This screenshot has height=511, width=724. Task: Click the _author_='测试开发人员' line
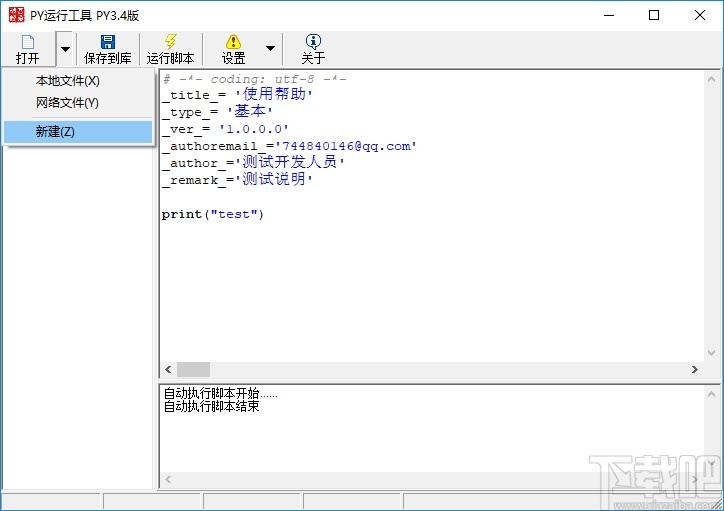pos(253,162)
